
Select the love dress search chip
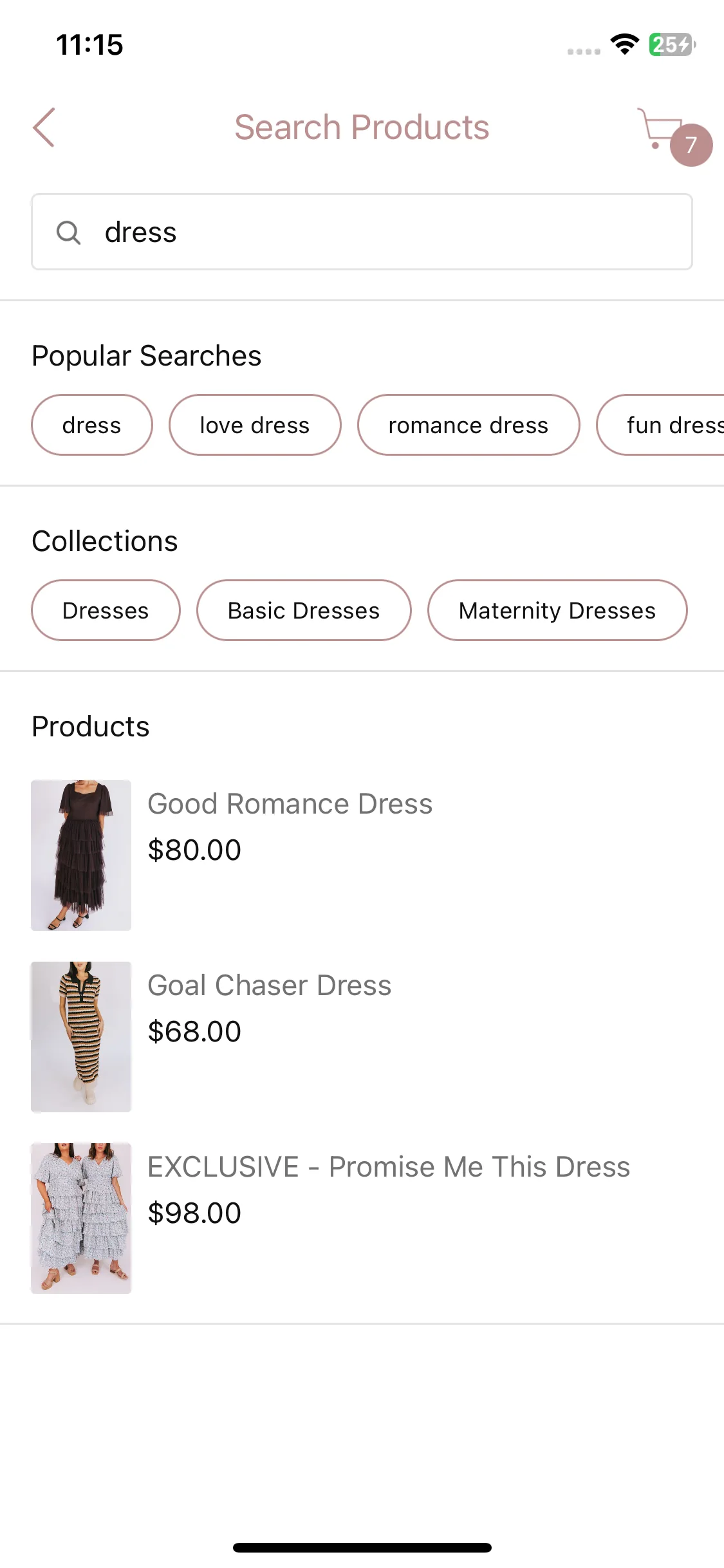[255, 425]
